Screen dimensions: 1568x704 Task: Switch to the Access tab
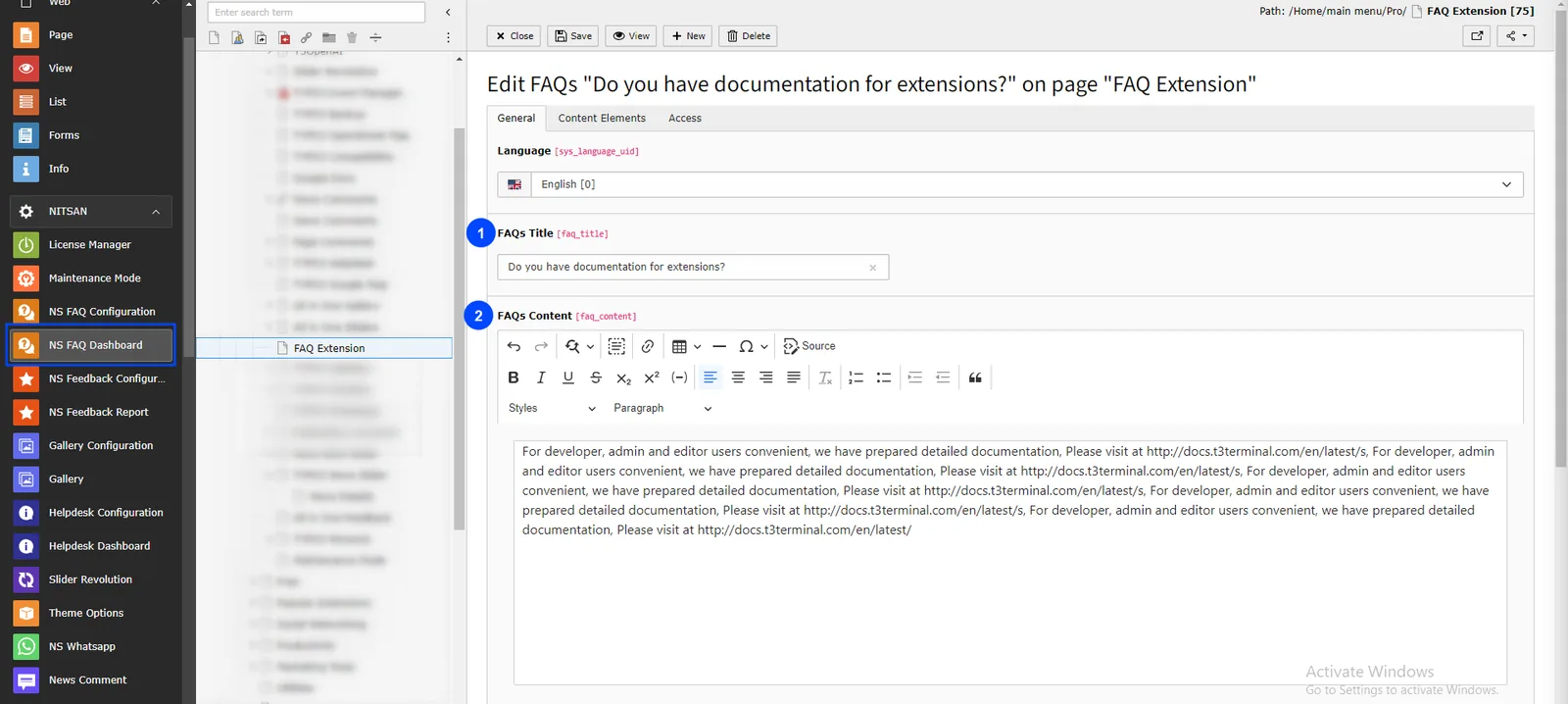click(x=685, y=118)
